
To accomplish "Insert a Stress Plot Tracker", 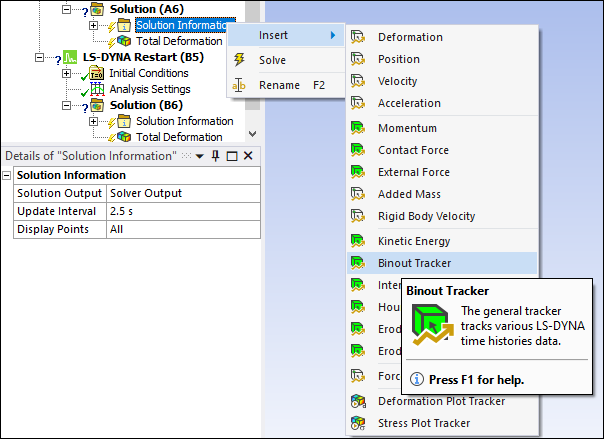I will 442,423.
